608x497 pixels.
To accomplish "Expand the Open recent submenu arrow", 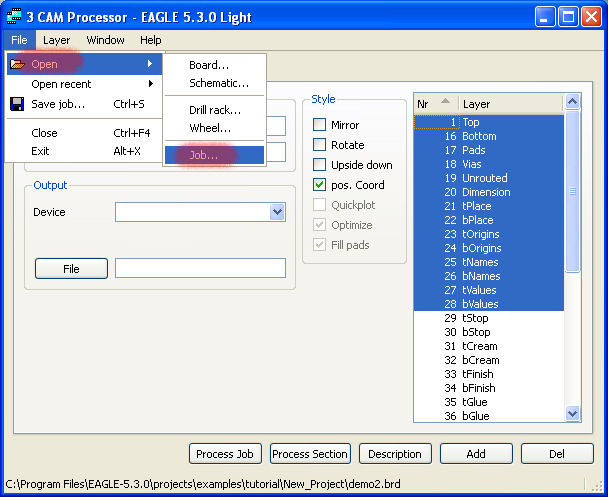I will pos(151,84).
